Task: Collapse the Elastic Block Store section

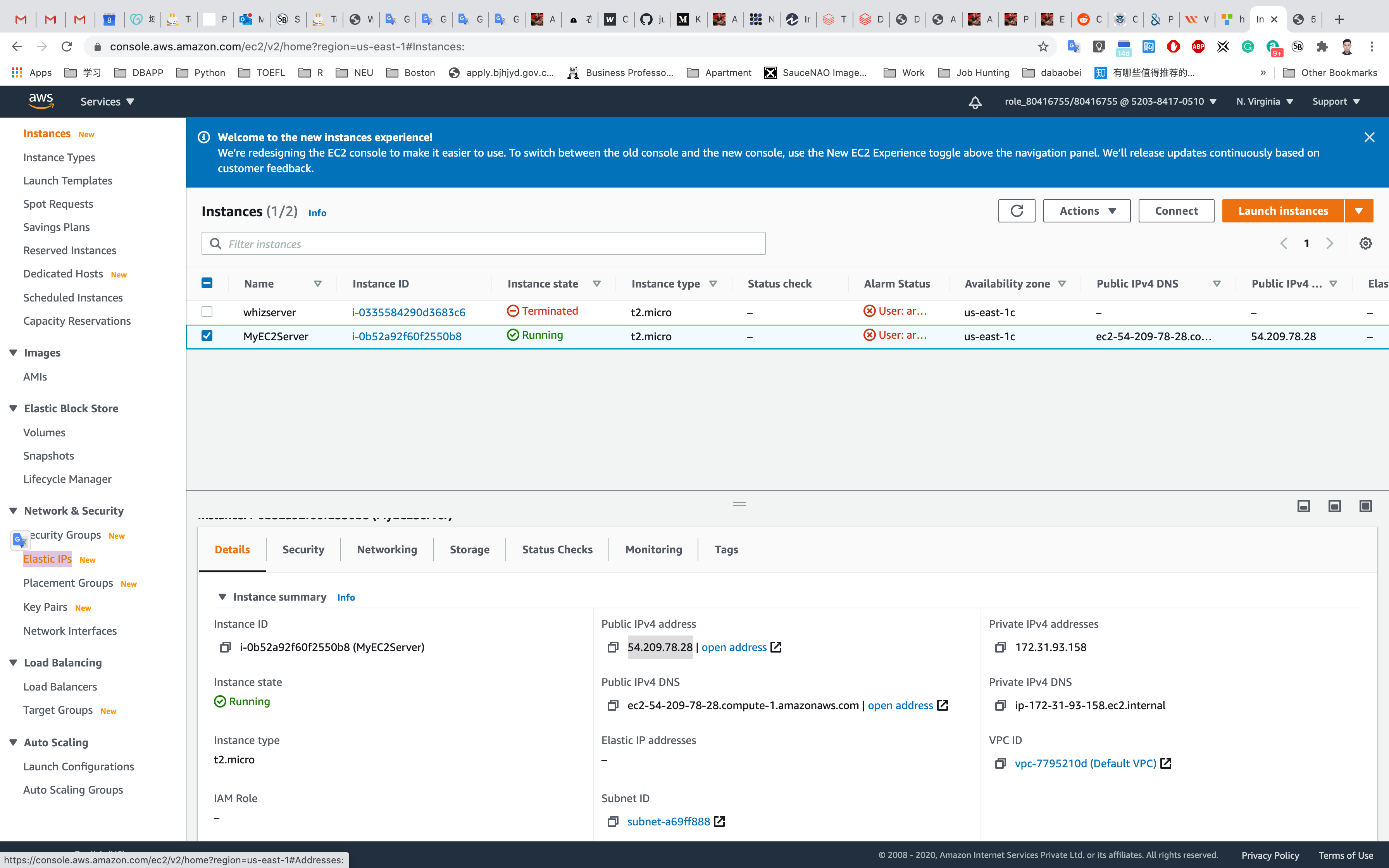Action: tap(13, 408)
